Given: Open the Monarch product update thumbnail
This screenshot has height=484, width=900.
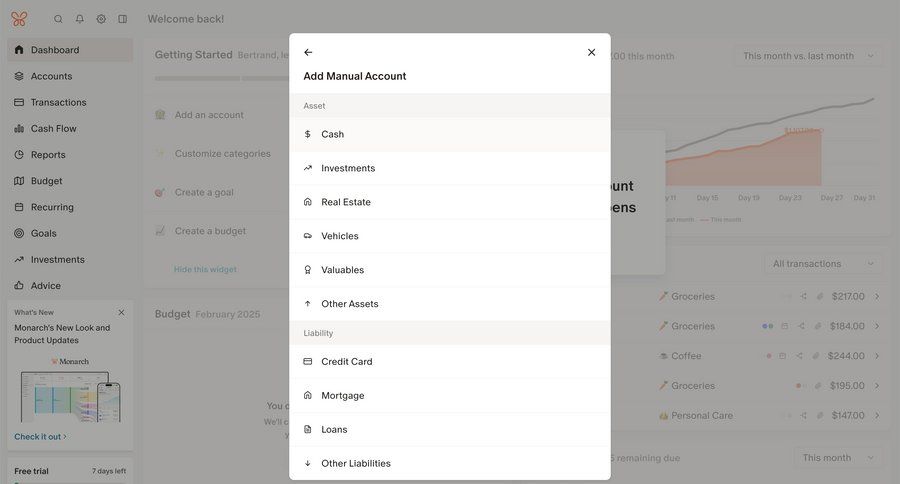Looking at the screenshot, I should coord(70,392).
